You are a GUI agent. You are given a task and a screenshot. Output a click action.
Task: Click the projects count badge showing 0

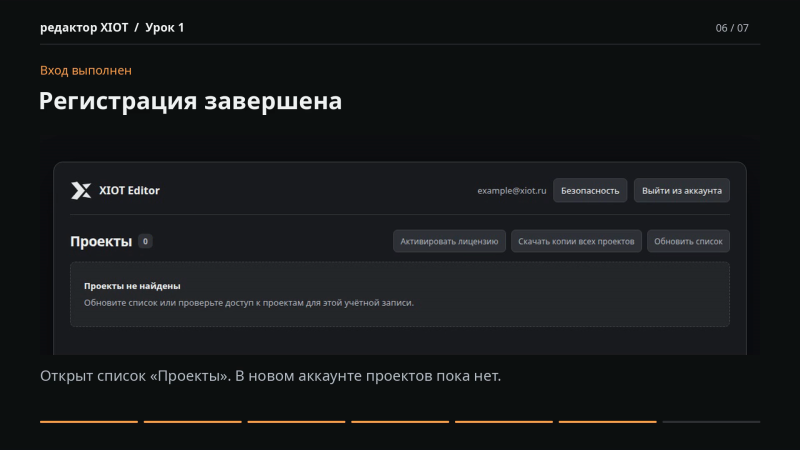pos(145,241)
